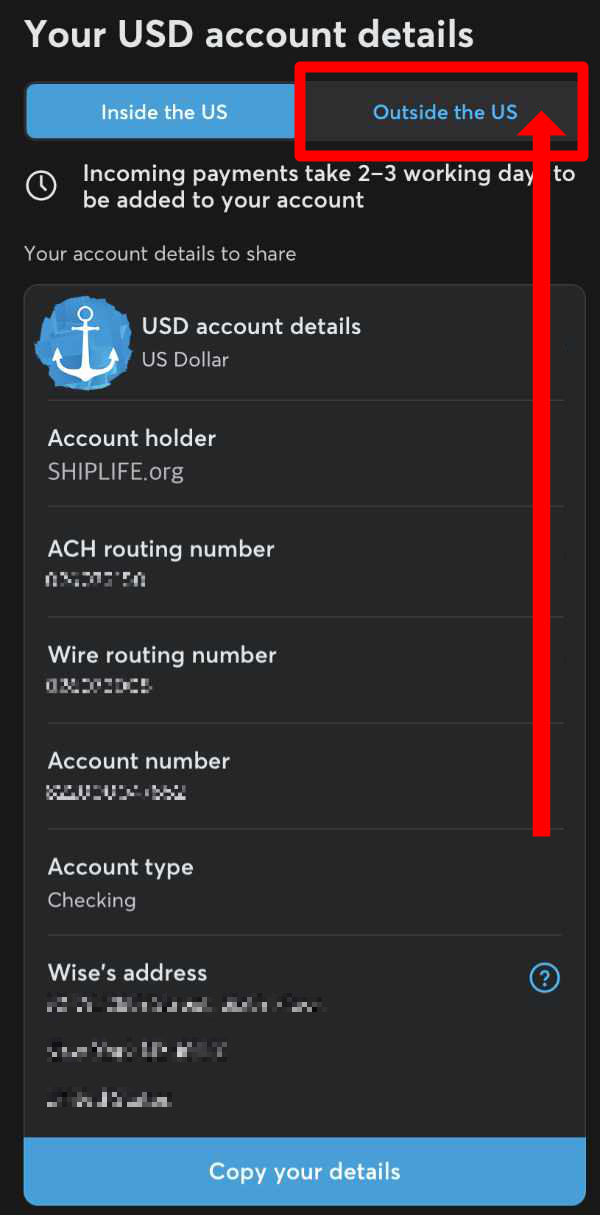Image resolution: width=600 pixels, height=1215 pixels.
Task: Click the USD account details heading
Action: coord(251,326)
